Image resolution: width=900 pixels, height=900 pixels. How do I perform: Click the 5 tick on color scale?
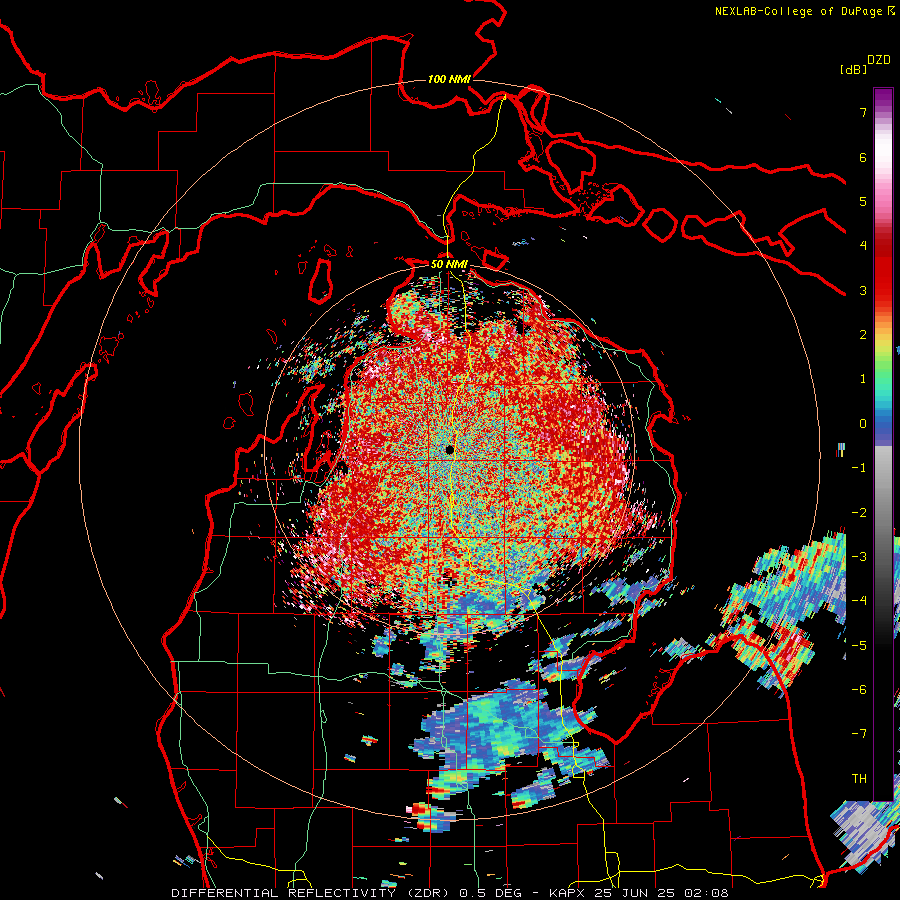pos(863,201)
